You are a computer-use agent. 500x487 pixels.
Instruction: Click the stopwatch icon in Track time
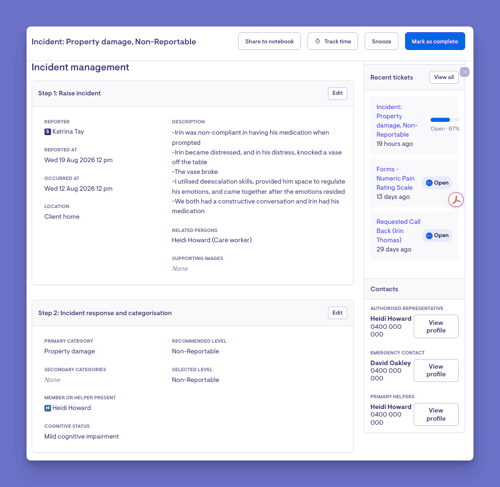coord(317,41)
